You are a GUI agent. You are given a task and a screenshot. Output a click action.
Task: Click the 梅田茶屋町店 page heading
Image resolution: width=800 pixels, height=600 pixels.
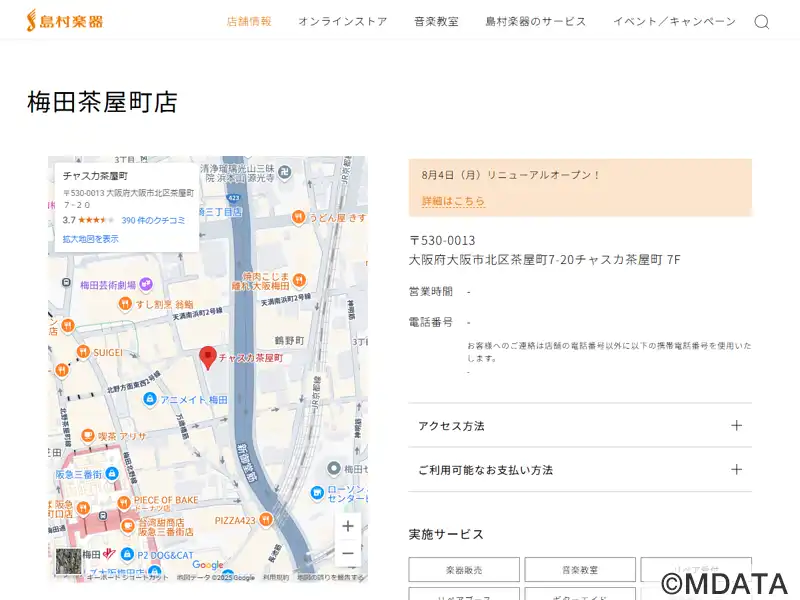point(102,102)
